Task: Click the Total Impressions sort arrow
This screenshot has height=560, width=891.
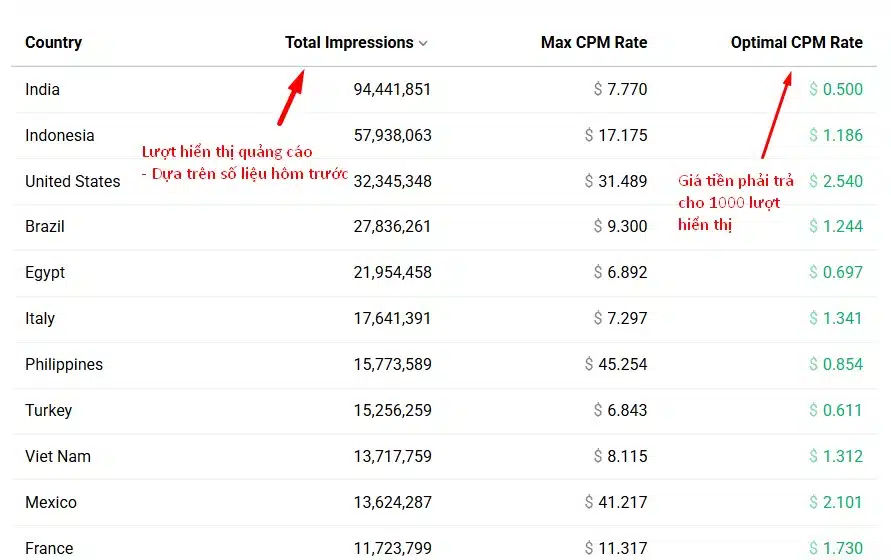Action: [423, 44]
